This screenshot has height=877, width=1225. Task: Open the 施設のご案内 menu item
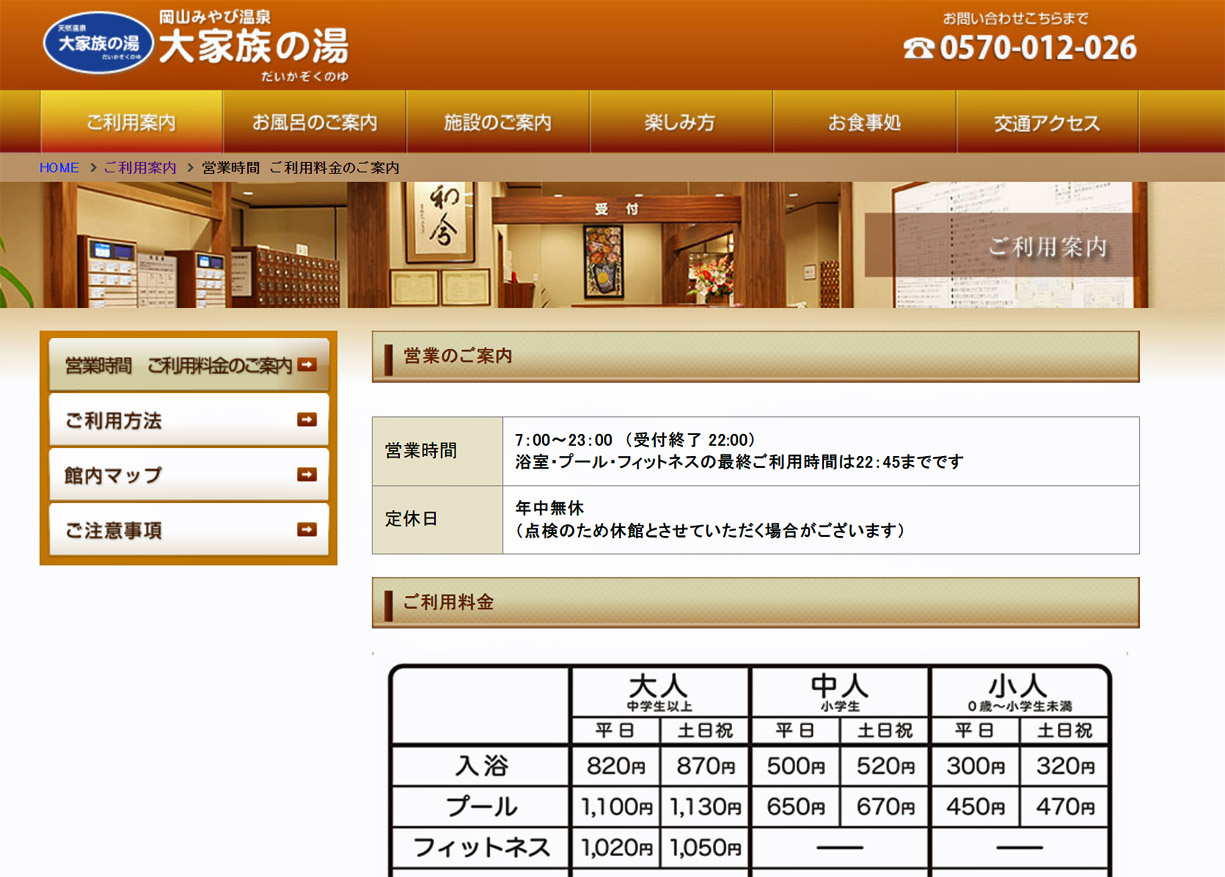coord(497,122)
